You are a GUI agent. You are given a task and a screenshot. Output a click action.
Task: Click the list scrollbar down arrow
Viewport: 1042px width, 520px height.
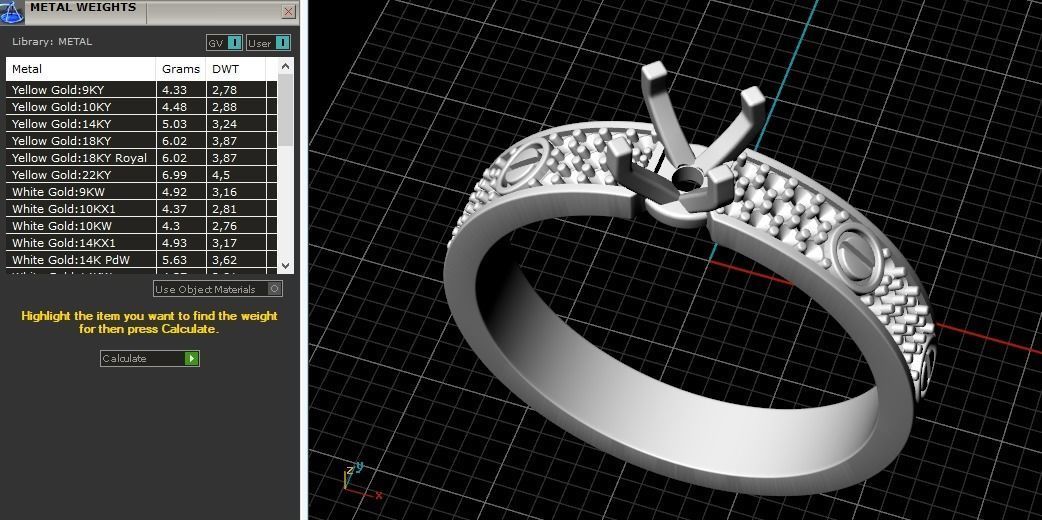point(285,265)
